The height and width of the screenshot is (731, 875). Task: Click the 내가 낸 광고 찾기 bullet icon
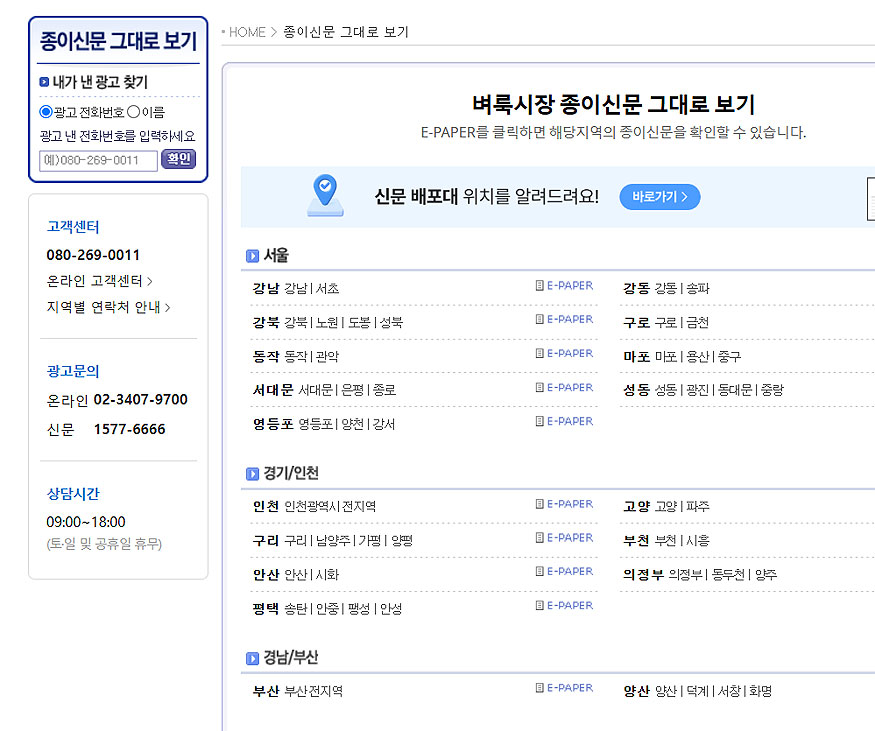[x=44, y=82]
